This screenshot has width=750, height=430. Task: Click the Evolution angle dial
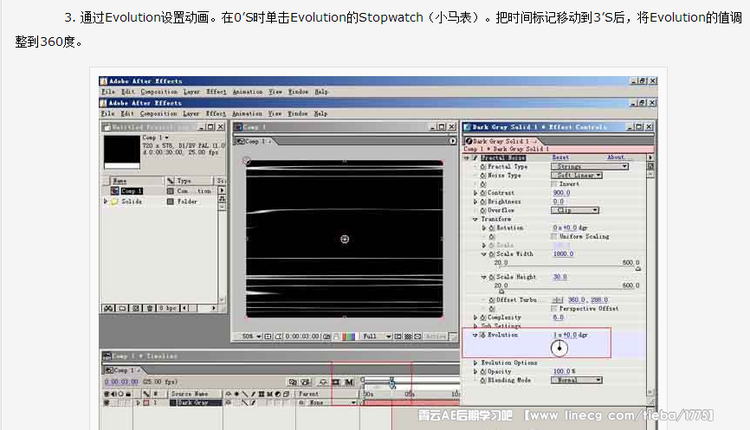pos(559,348)
